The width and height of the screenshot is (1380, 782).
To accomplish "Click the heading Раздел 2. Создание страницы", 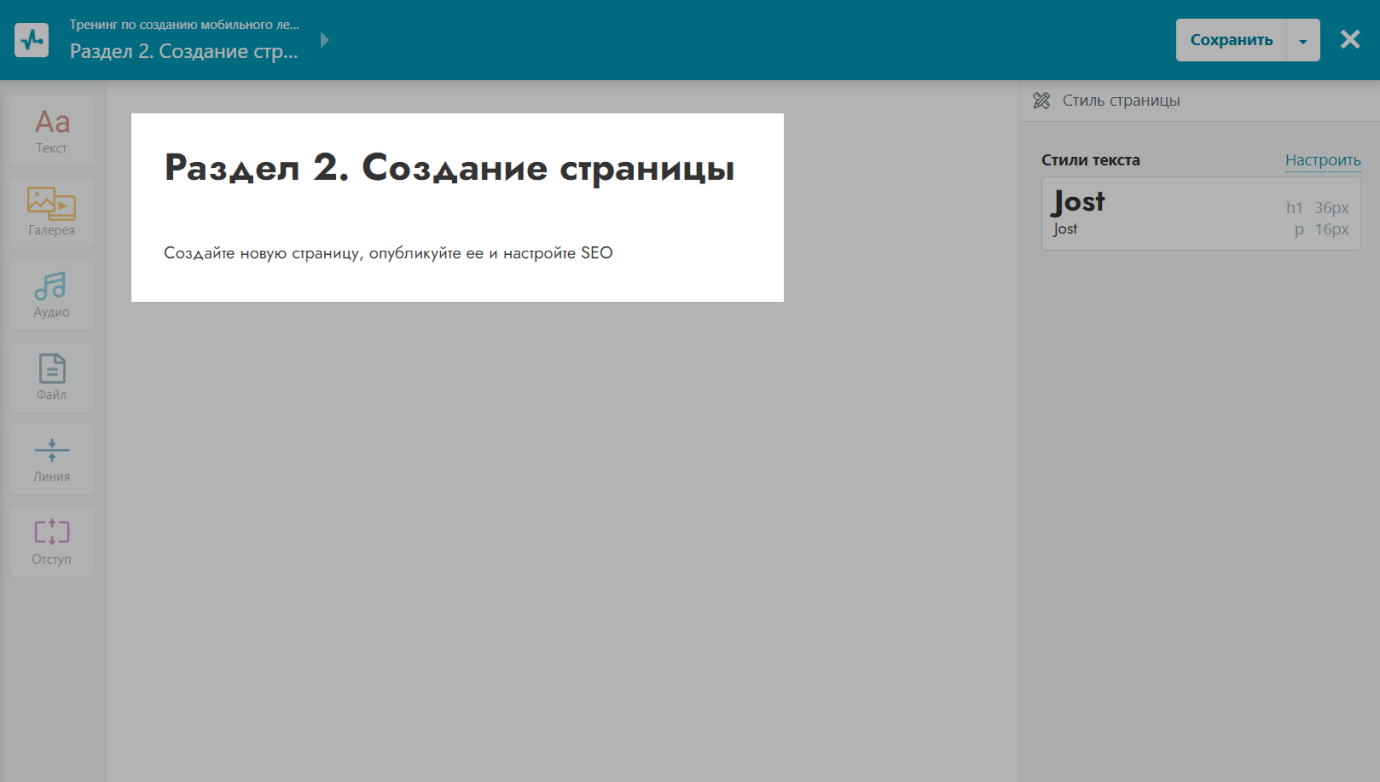I will click(x=449, y=168).
